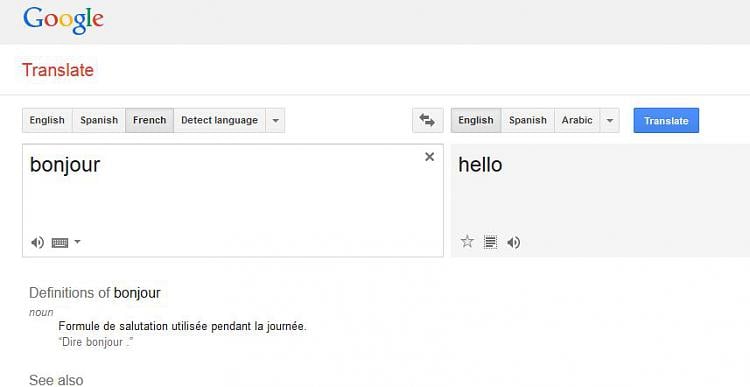Listen to the hello translation audio
The image size is (750, 387).
coord(513,243)
